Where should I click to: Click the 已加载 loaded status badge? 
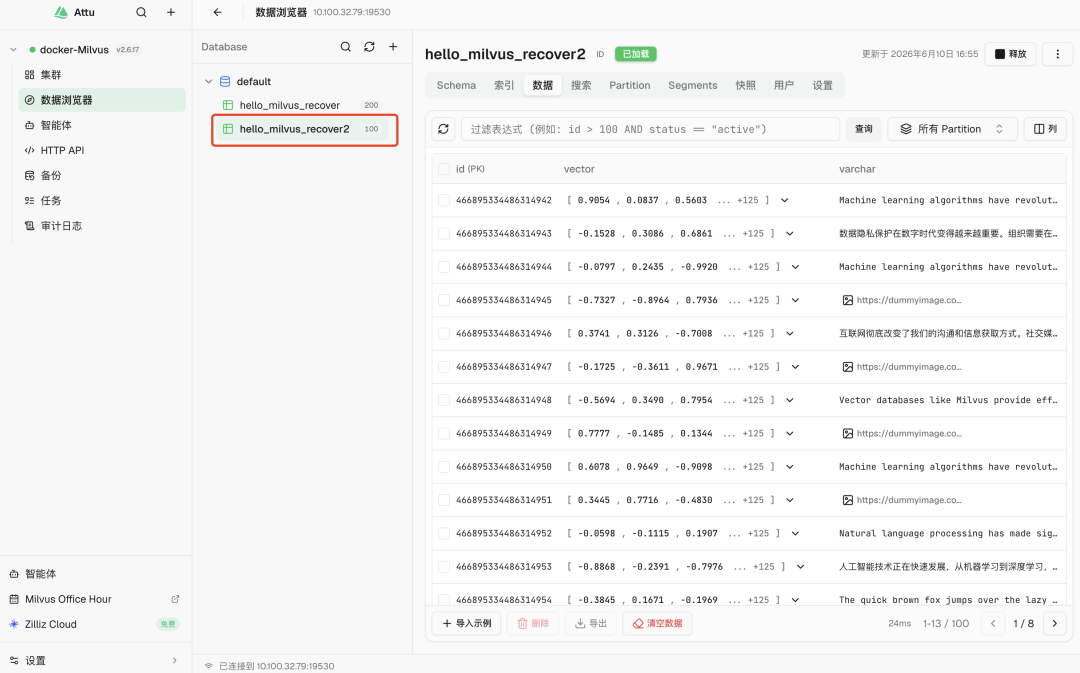click(636, 54)
